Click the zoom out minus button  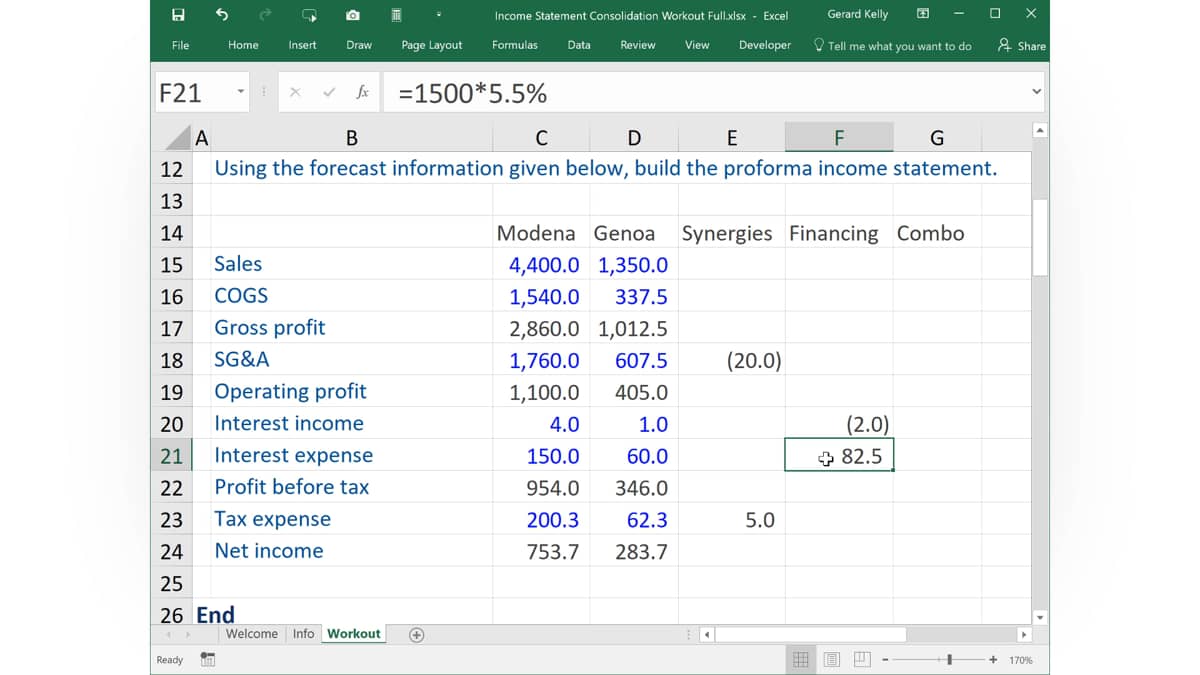[x=887, y=659]
